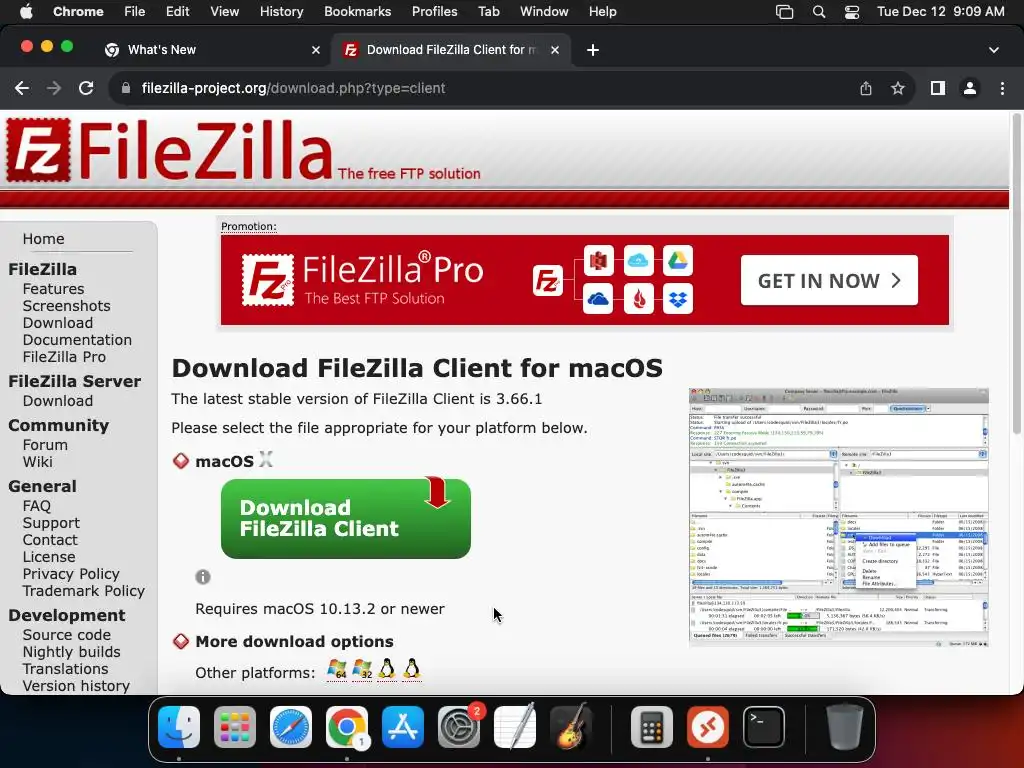This screenshot has width=1024, height=768.
Task: Open Spotlight search in menu bar
Action: [x=819, y=12]
